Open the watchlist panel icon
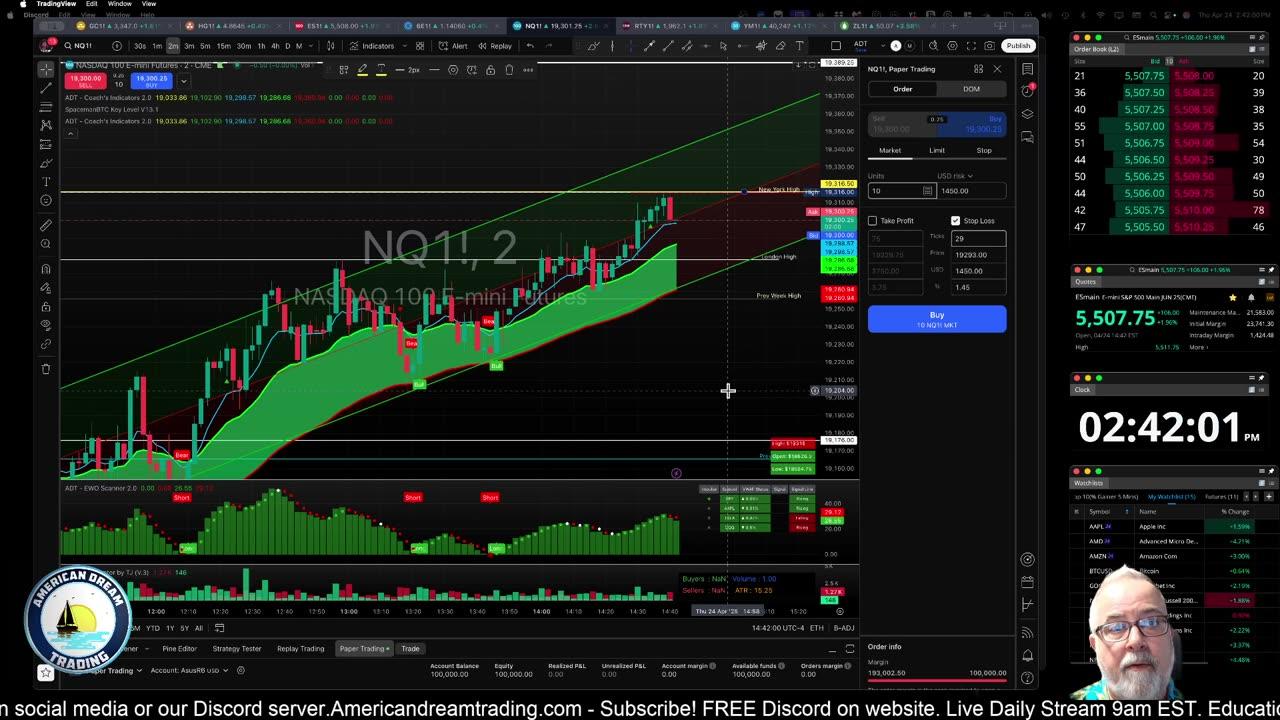 (x=1027, y=69)
